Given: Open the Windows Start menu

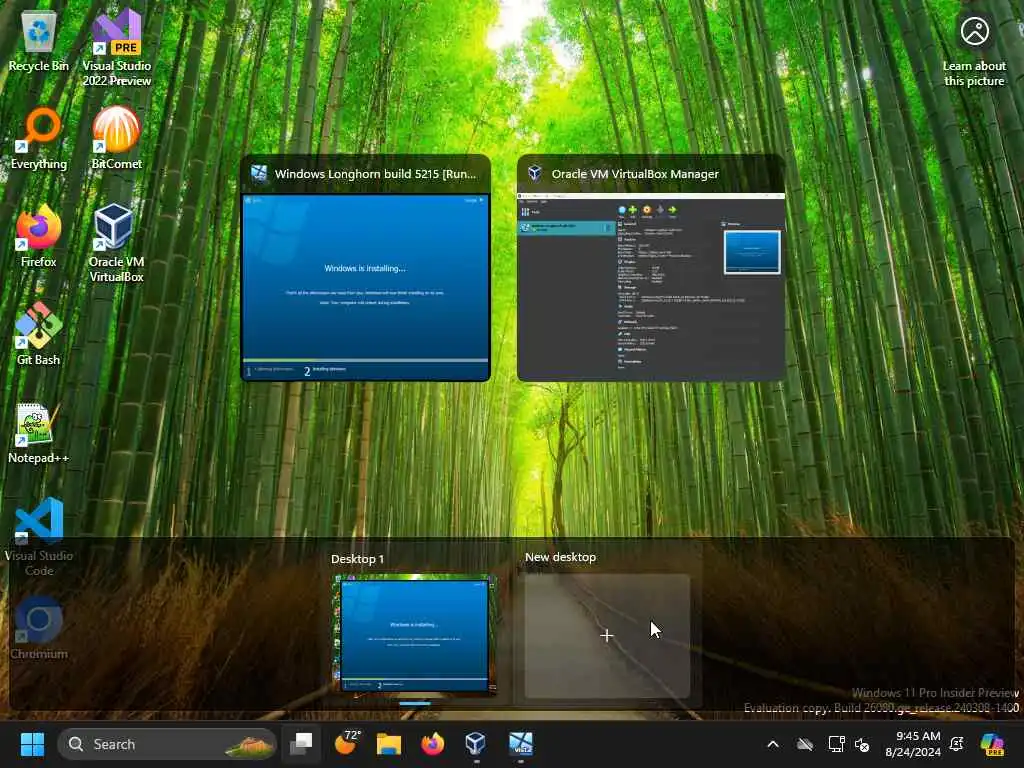Looking at the screenshot, I should pyautogui.click(x=32, y=744).
